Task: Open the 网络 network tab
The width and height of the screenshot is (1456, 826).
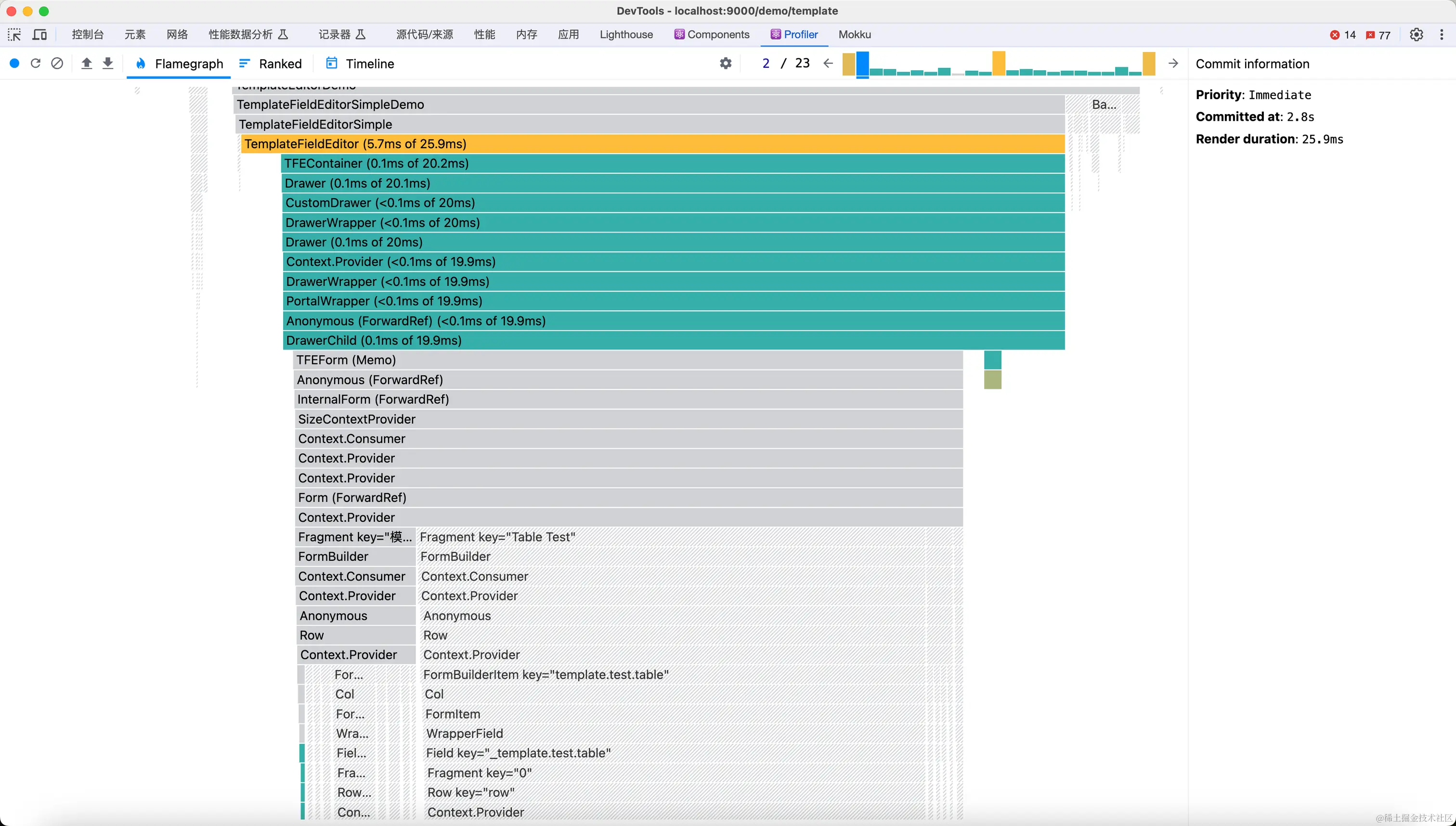Action: pos(177,35)
